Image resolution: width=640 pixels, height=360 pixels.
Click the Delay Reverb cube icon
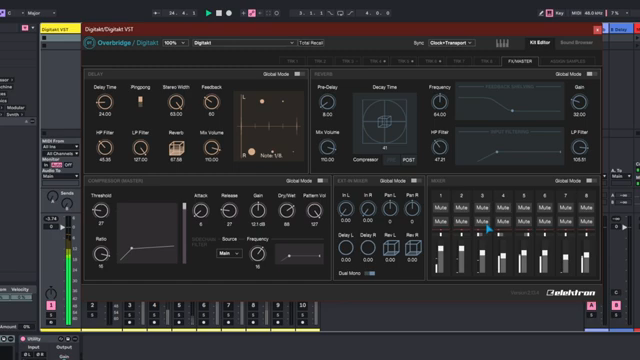[176, 148]
